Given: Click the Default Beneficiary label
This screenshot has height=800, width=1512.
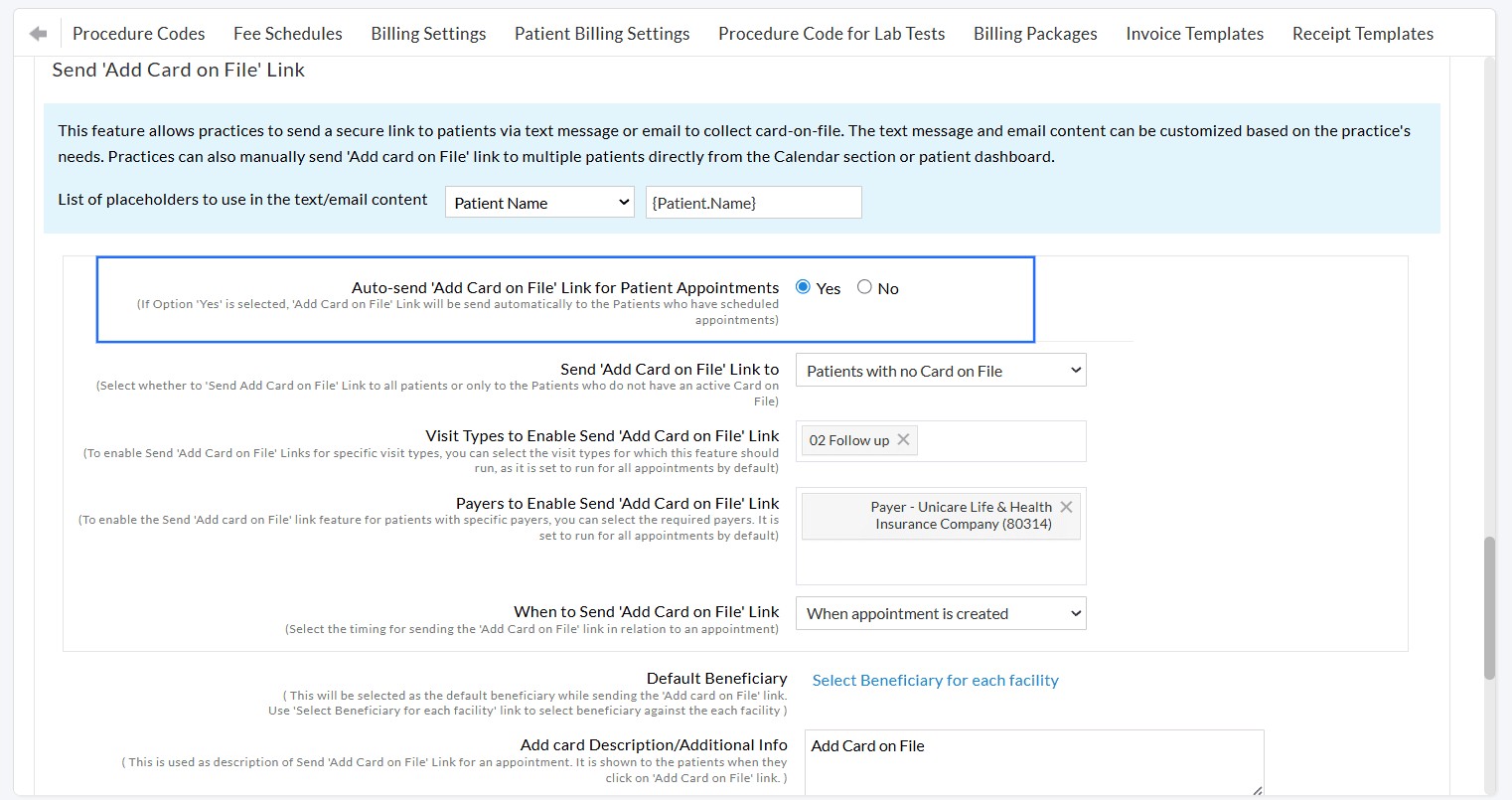Looking at the screenshot, I should tap(716, 678).
